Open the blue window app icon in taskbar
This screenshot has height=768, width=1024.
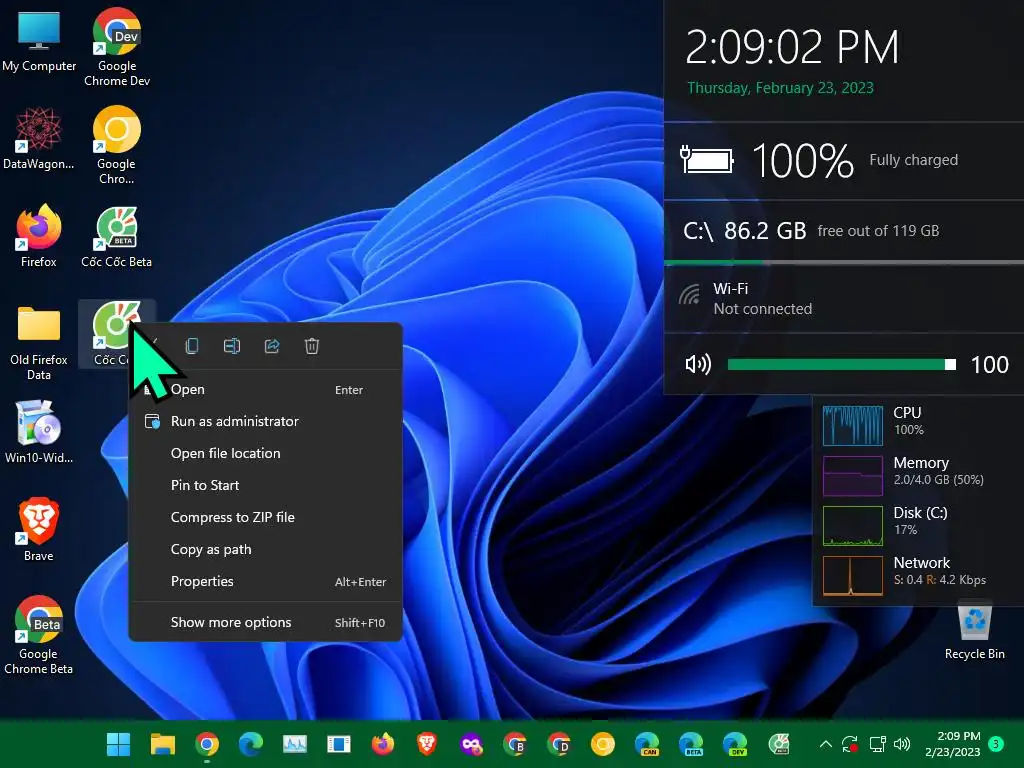click(x=338, y=744)
